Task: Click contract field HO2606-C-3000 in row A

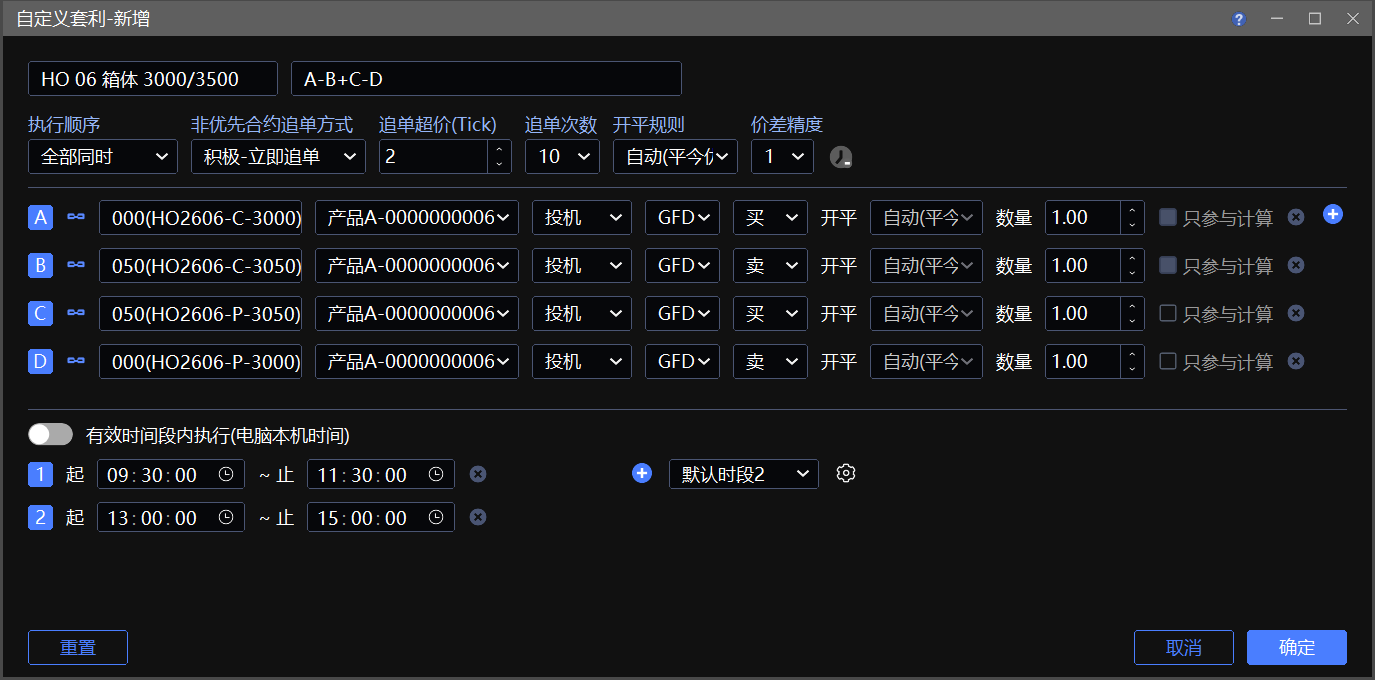Action: 200,217
